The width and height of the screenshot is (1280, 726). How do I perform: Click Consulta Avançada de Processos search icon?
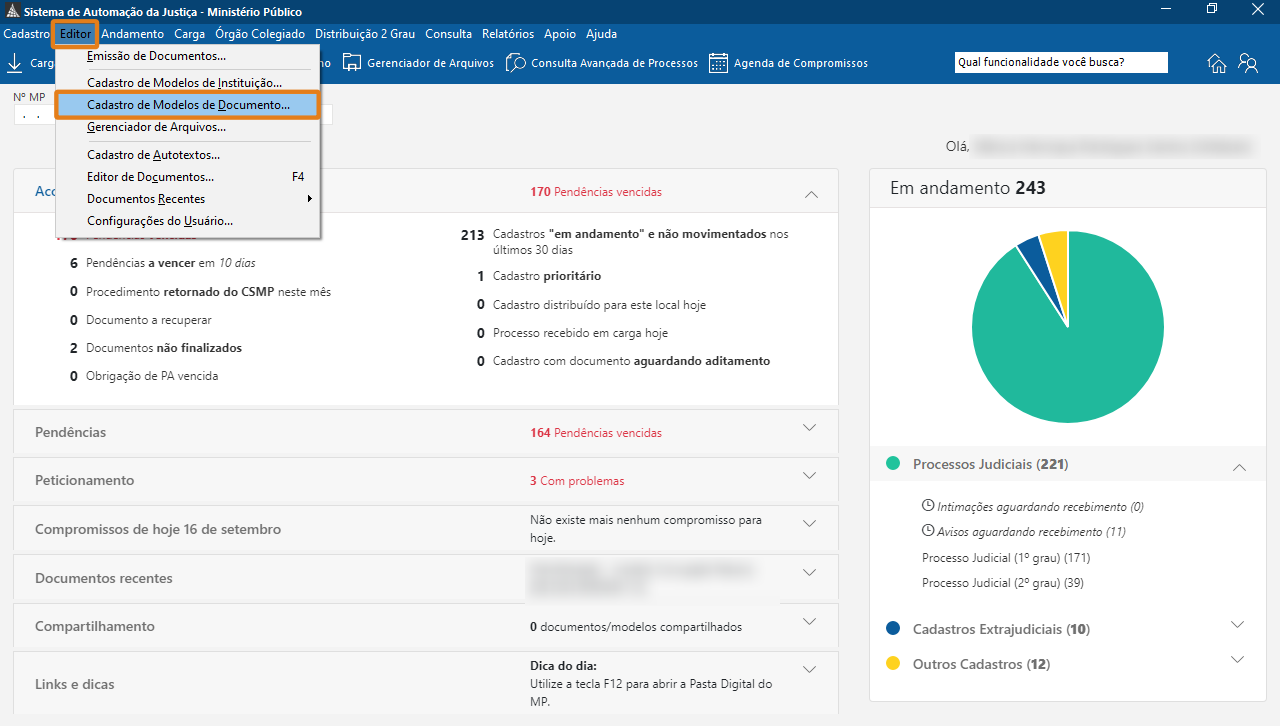point(516,63)
